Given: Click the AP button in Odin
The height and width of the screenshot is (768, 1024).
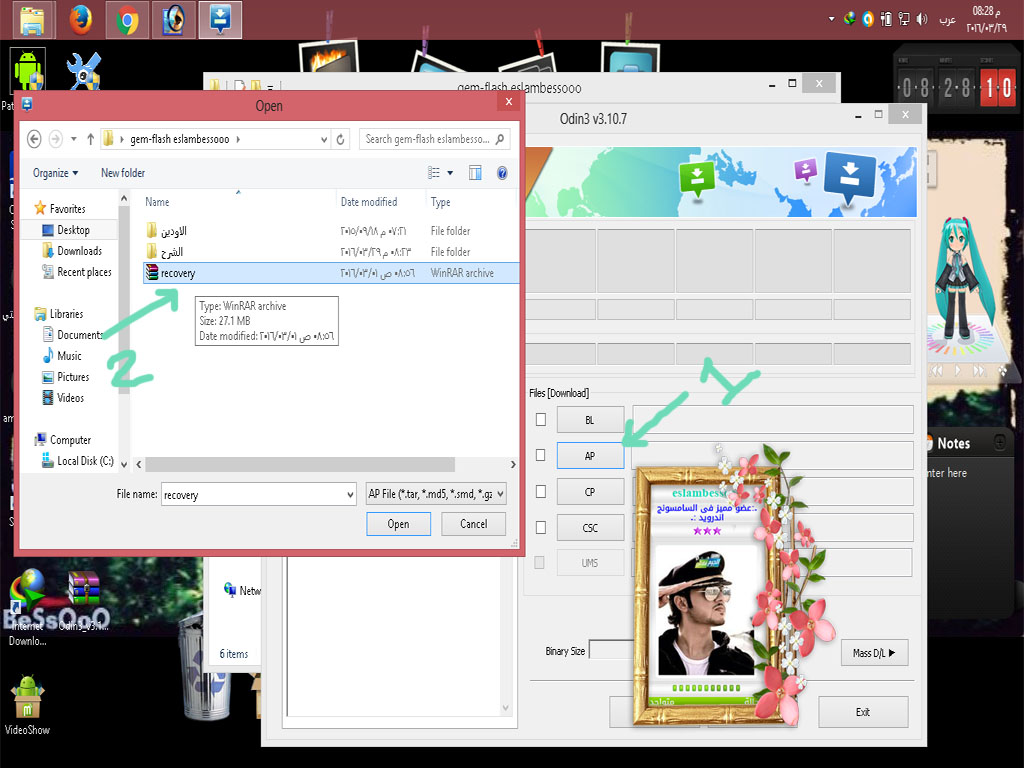Looking at the screenshot, I should point(590,456).
